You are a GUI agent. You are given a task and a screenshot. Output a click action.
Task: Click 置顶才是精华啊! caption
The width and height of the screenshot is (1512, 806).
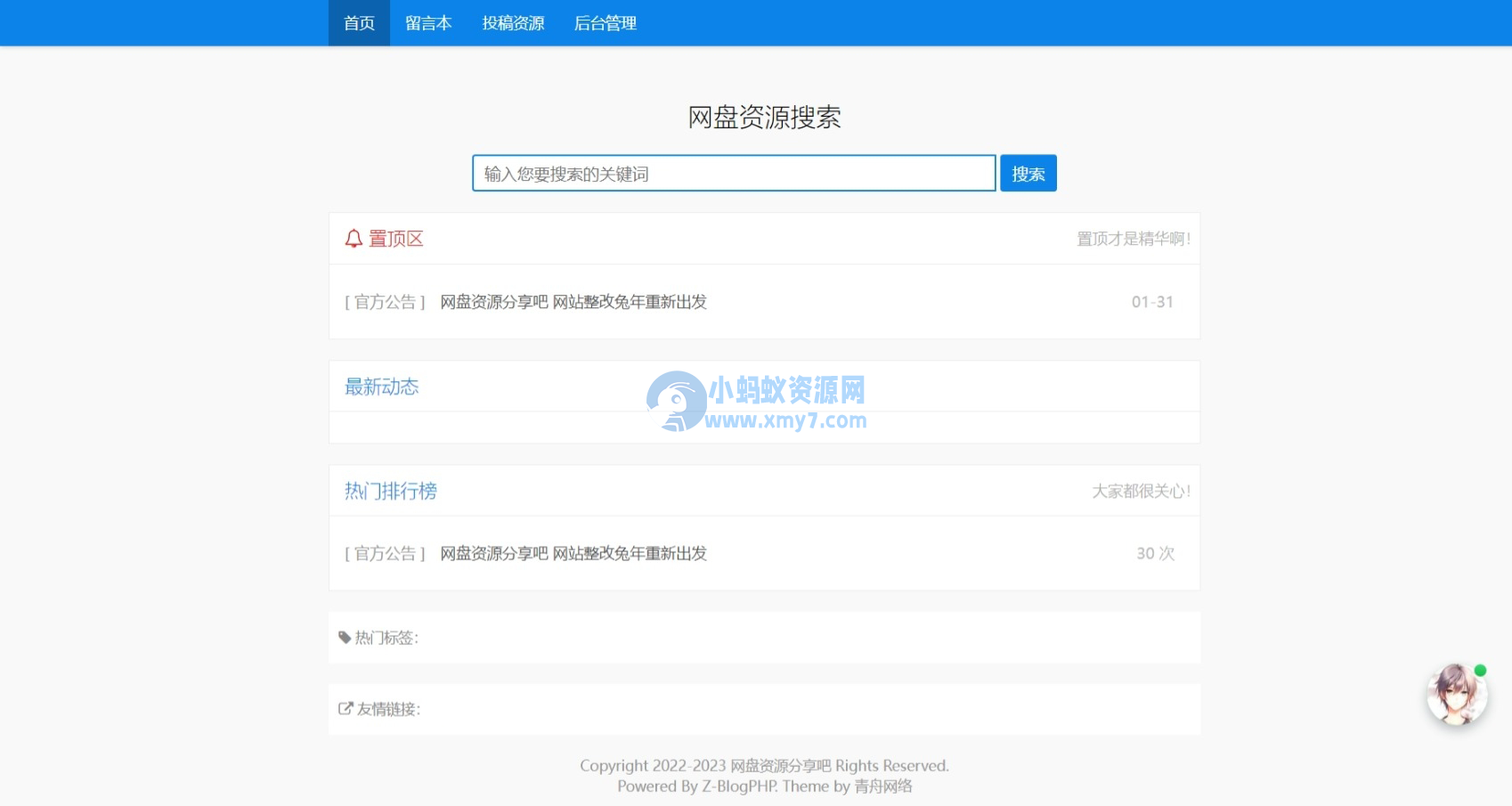pos(1134,239)
